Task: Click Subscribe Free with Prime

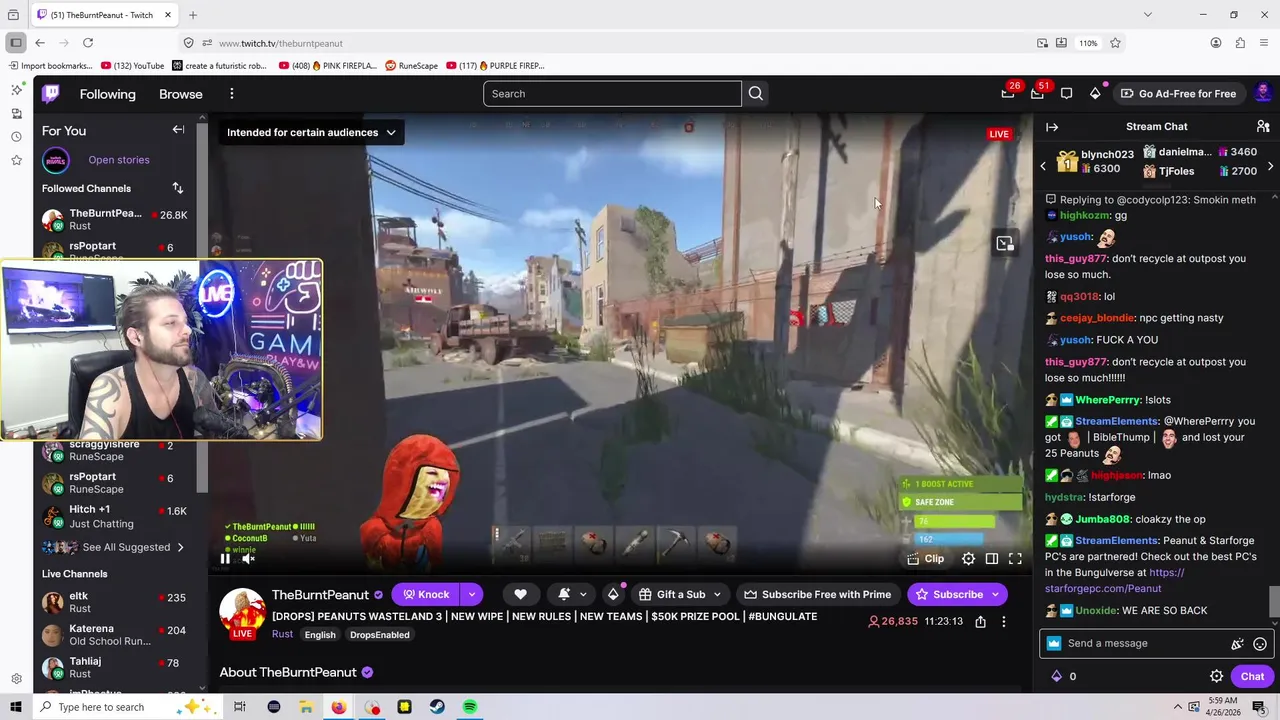Action: pyautogui.click(x=817, y=594)
